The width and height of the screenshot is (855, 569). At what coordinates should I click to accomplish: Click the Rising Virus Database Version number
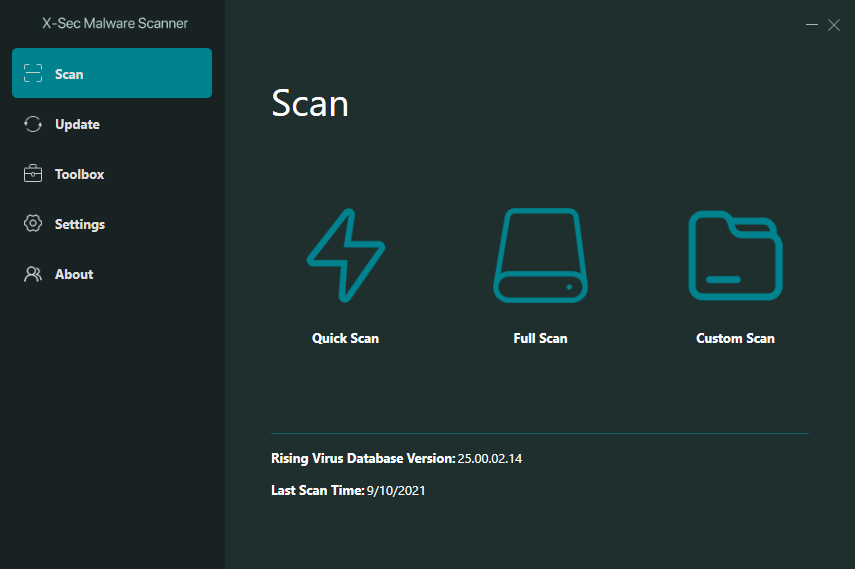coord(490,459)
